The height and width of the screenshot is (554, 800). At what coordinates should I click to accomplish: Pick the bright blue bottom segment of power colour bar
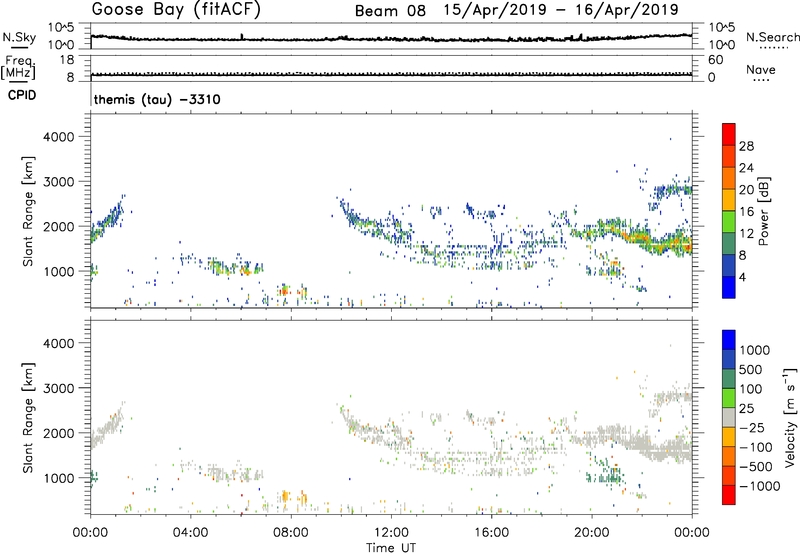coord(729,288)
